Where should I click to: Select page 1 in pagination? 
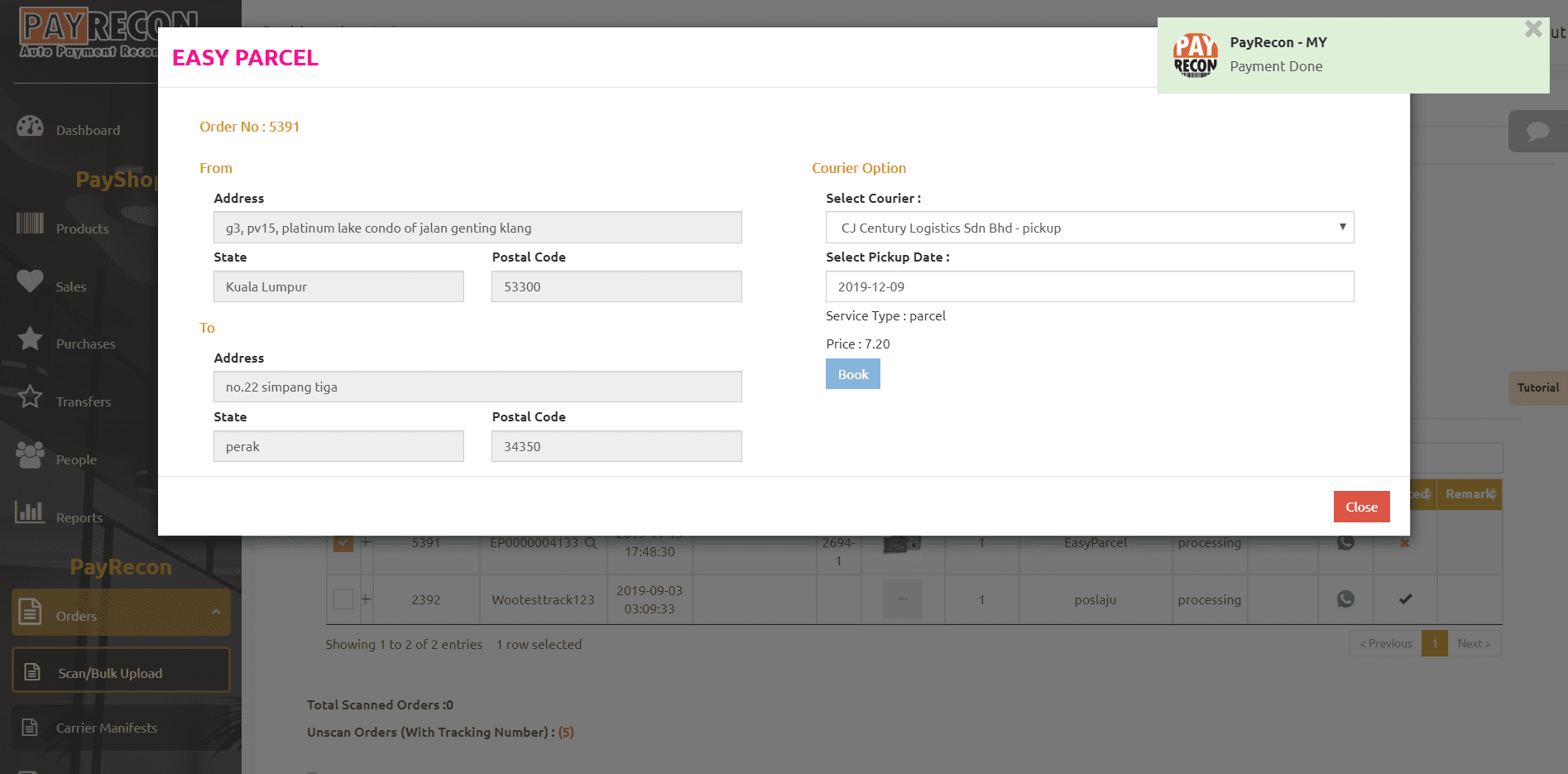click(1435, 643)
